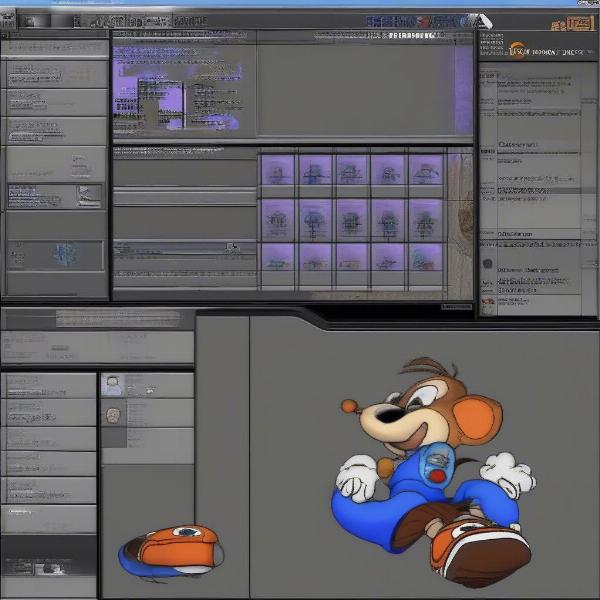The image size is (600, 600).
Task: Select the empty dark cell below the face thumbnail
Action: (114, 437)
